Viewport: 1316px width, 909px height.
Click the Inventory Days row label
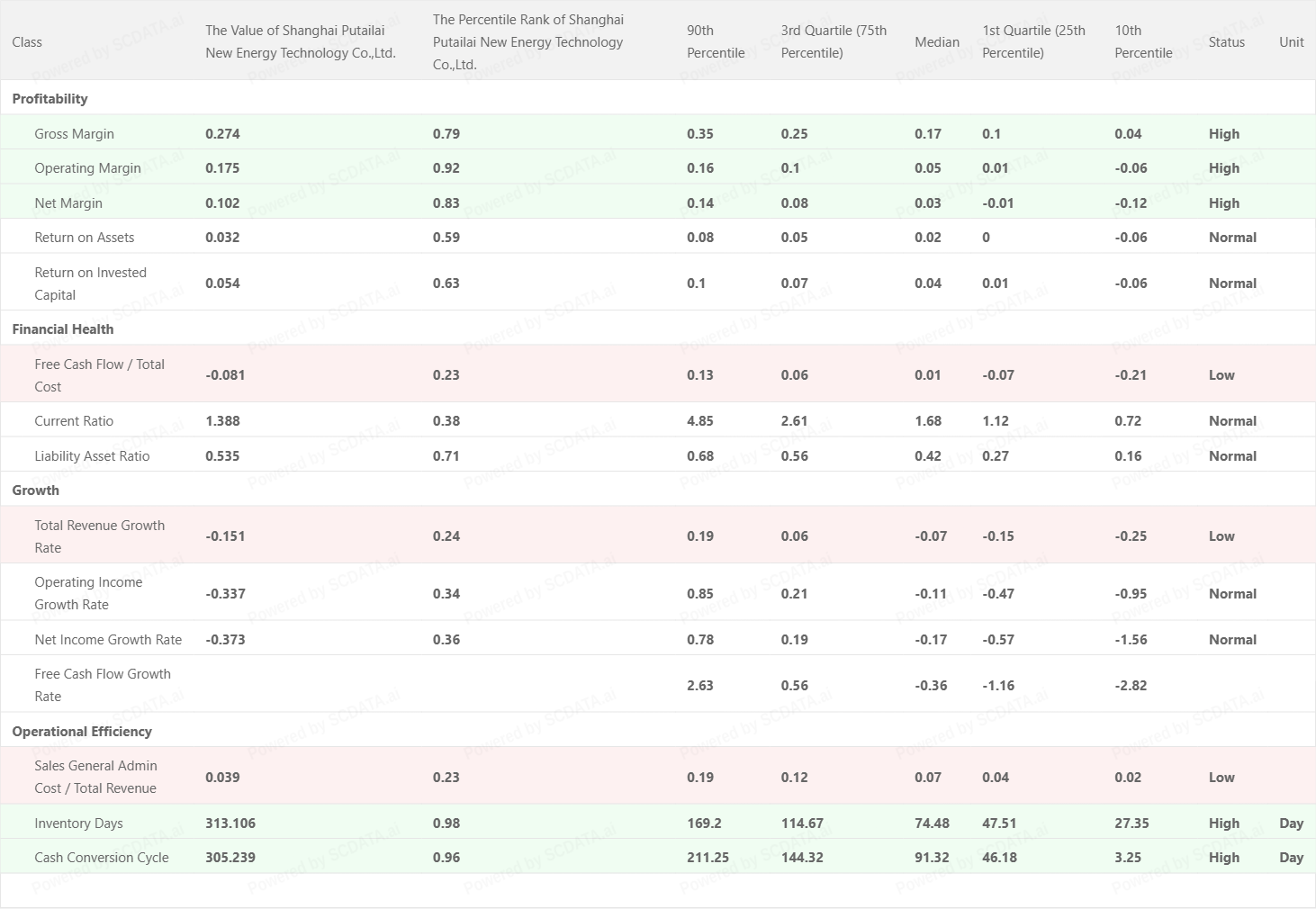78,823
